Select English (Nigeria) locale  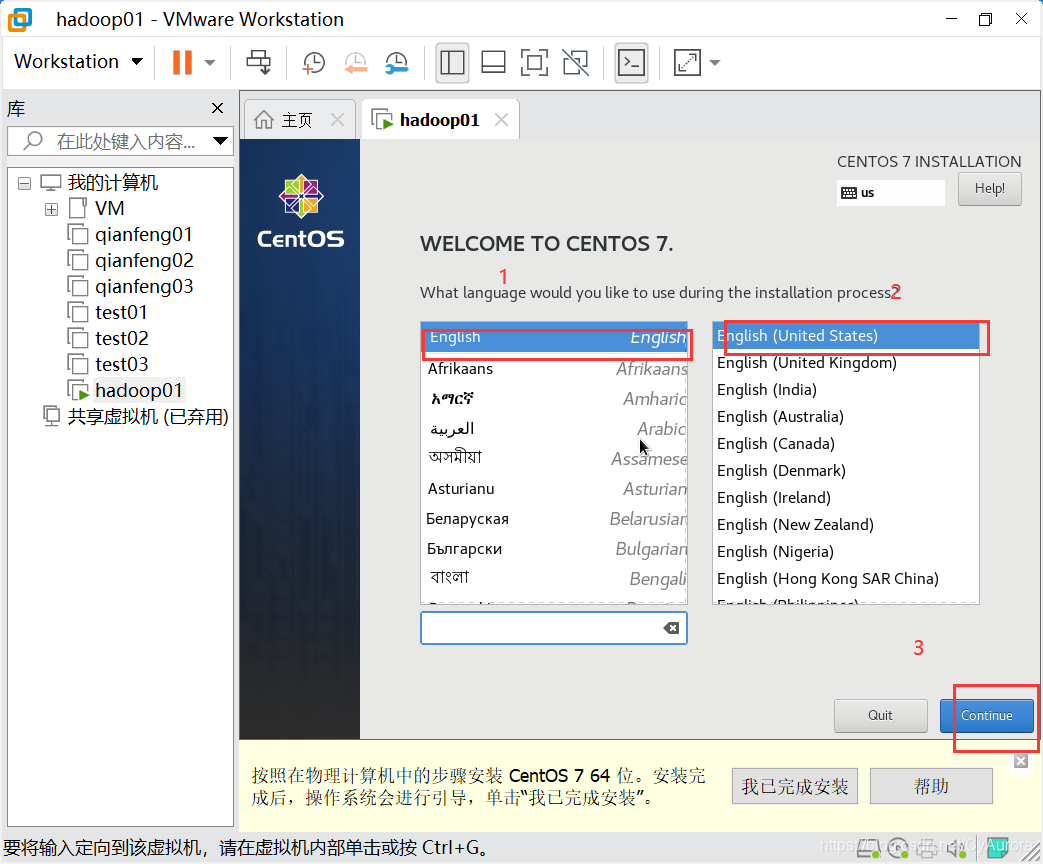(x=845, y=552)
